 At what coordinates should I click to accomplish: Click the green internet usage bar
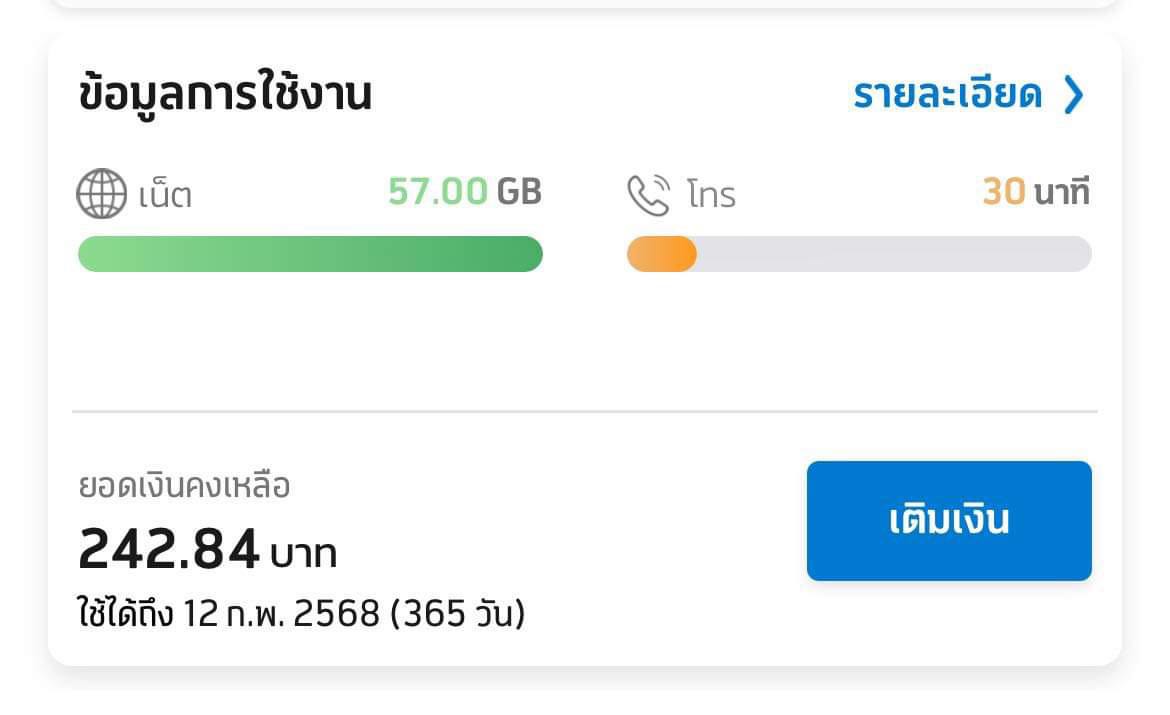pos(310,254)
